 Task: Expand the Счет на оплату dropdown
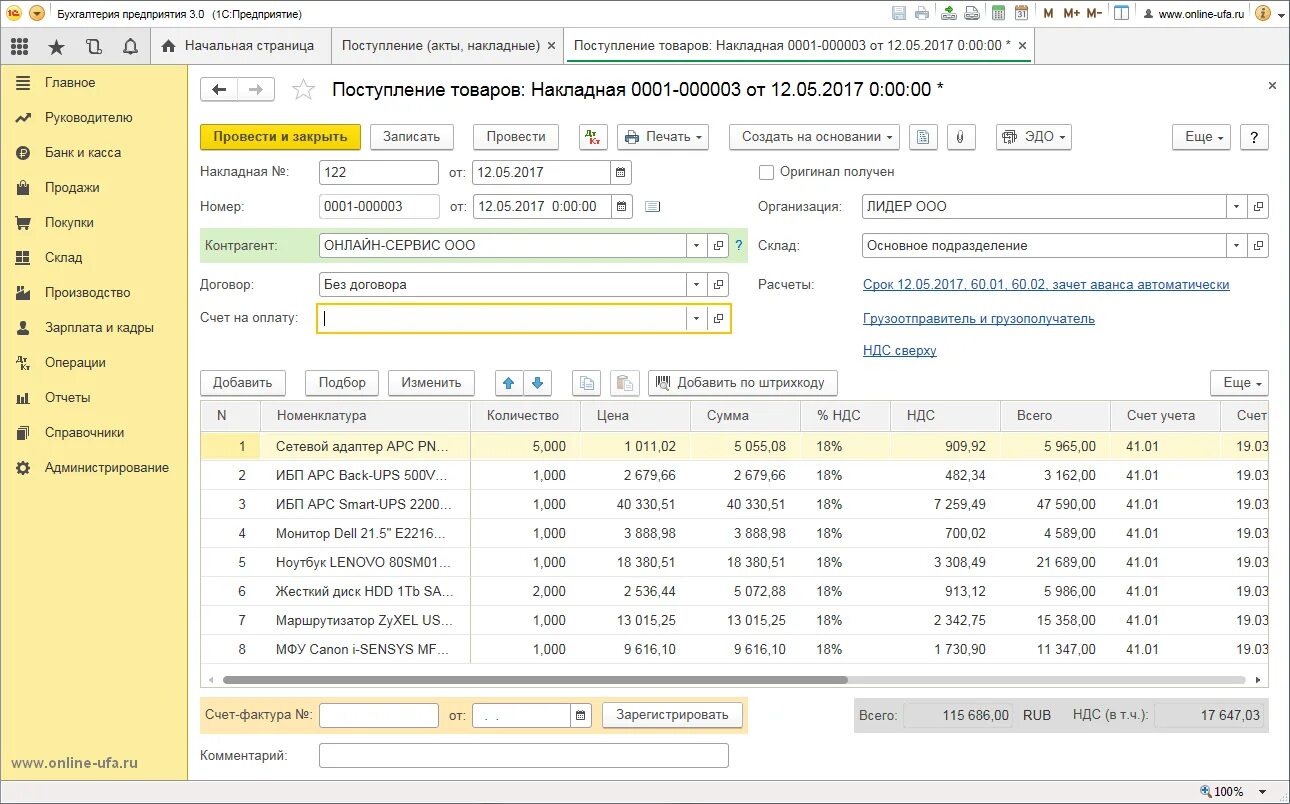coord(696,319)
